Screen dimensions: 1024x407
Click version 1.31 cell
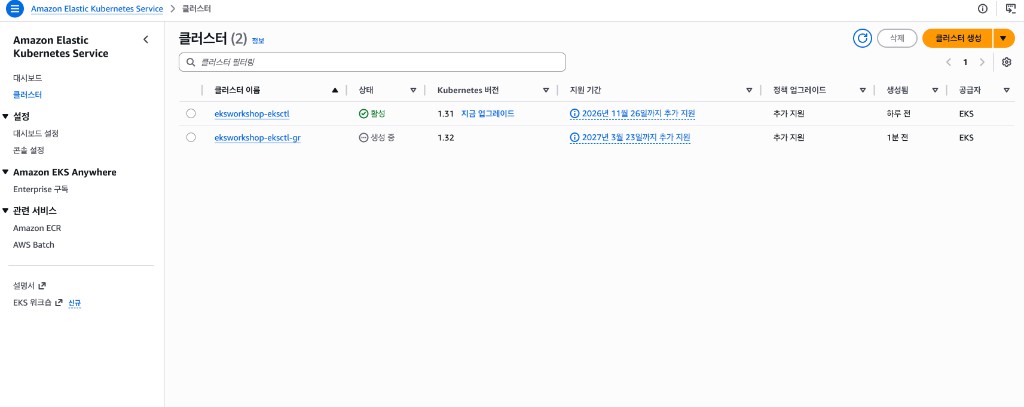(445, 114)
